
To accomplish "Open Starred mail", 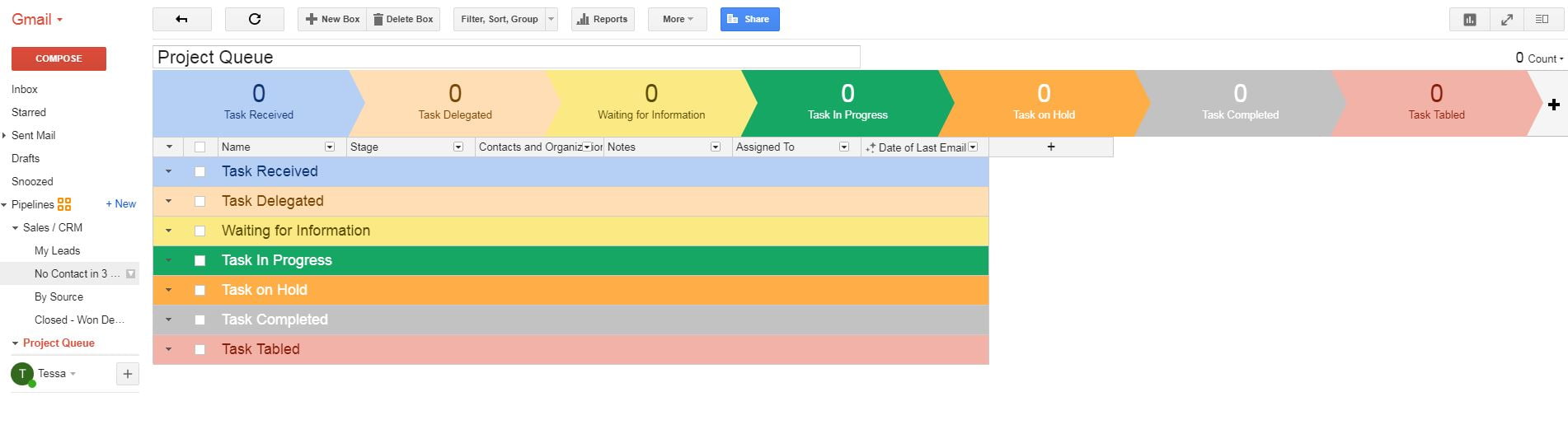I will [29, 112].
